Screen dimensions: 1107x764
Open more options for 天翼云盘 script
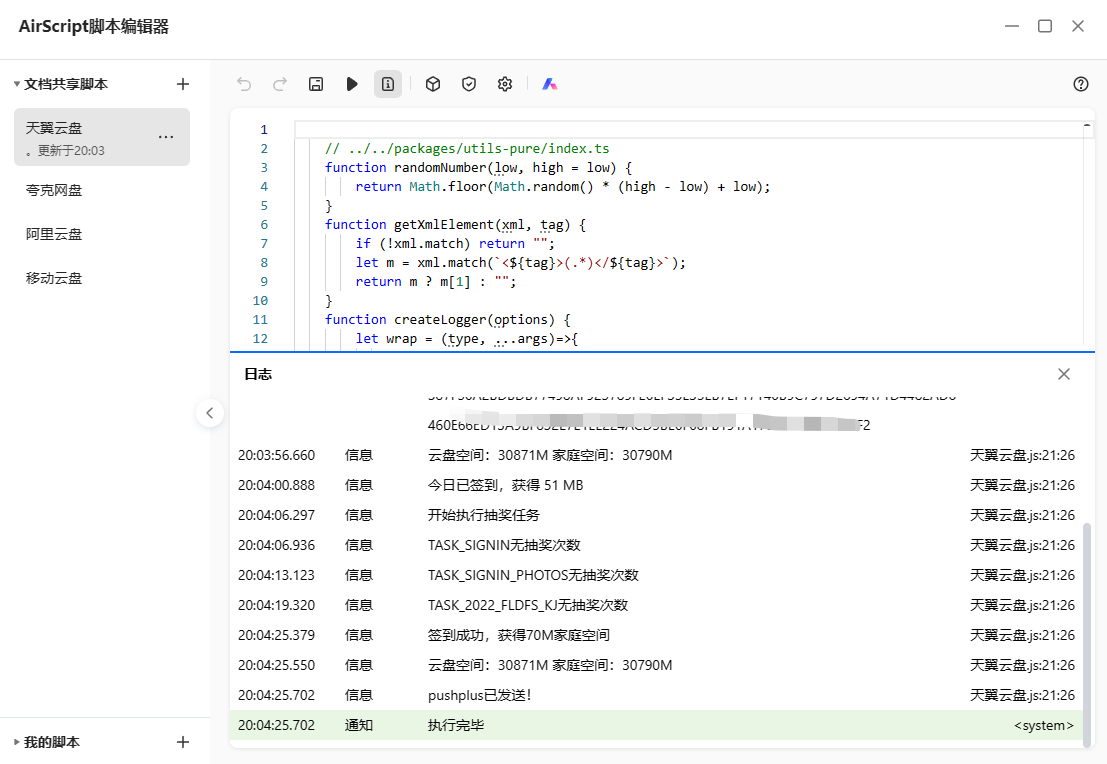(x=166, y=137)
